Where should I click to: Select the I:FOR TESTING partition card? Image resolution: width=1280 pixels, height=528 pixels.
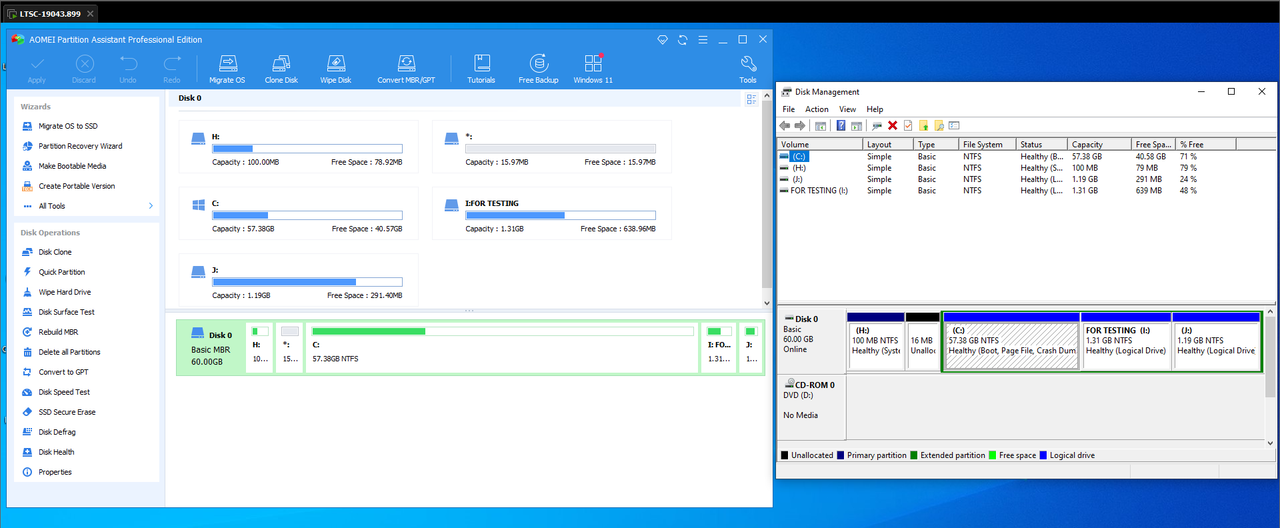tap(551, 215)
